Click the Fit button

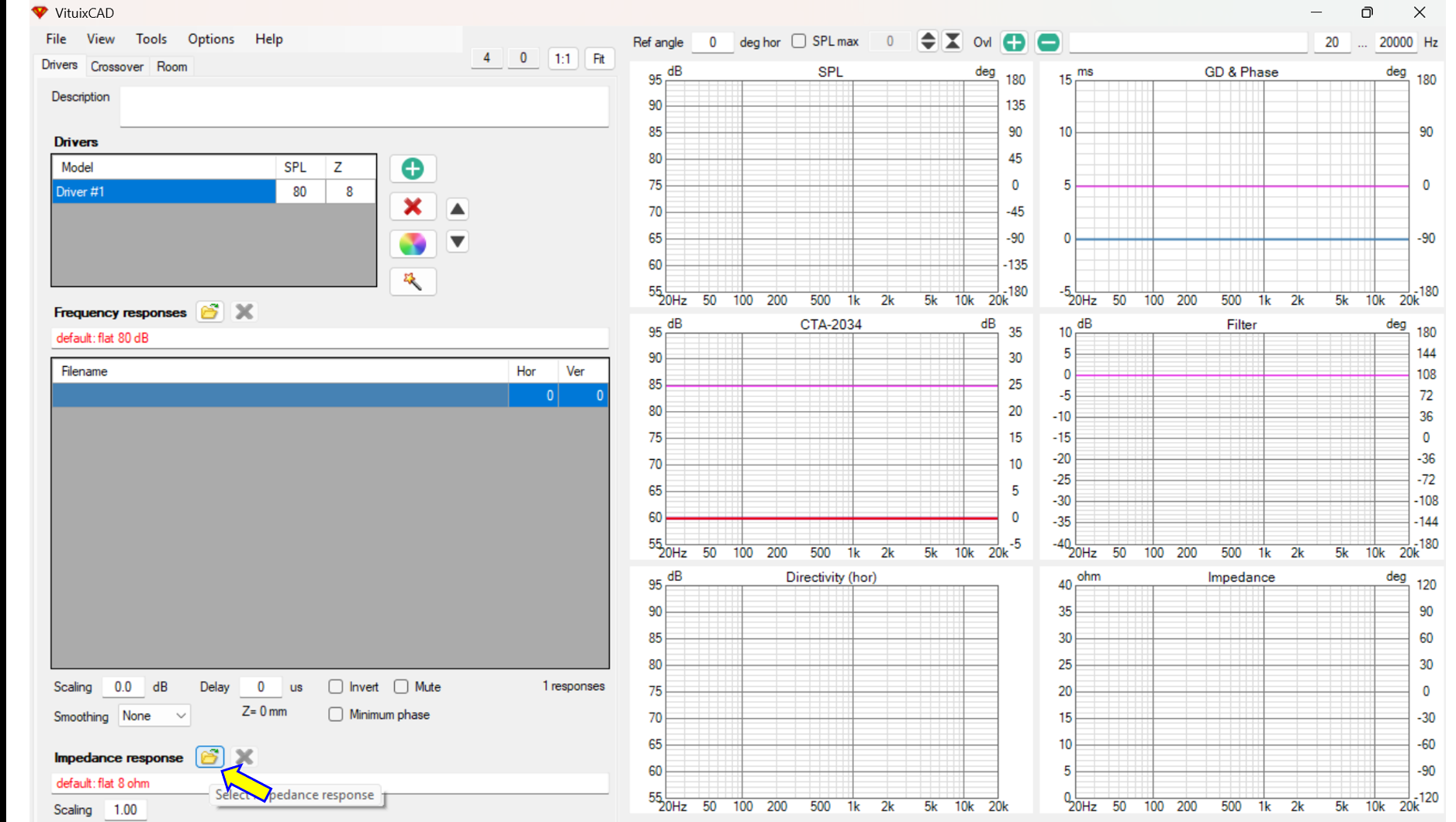[x=599, y=58]
